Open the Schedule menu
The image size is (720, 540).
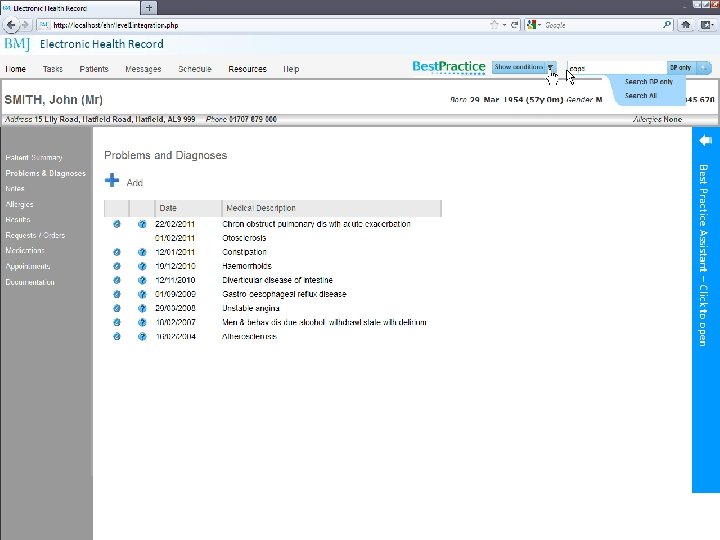pos(195,69)
